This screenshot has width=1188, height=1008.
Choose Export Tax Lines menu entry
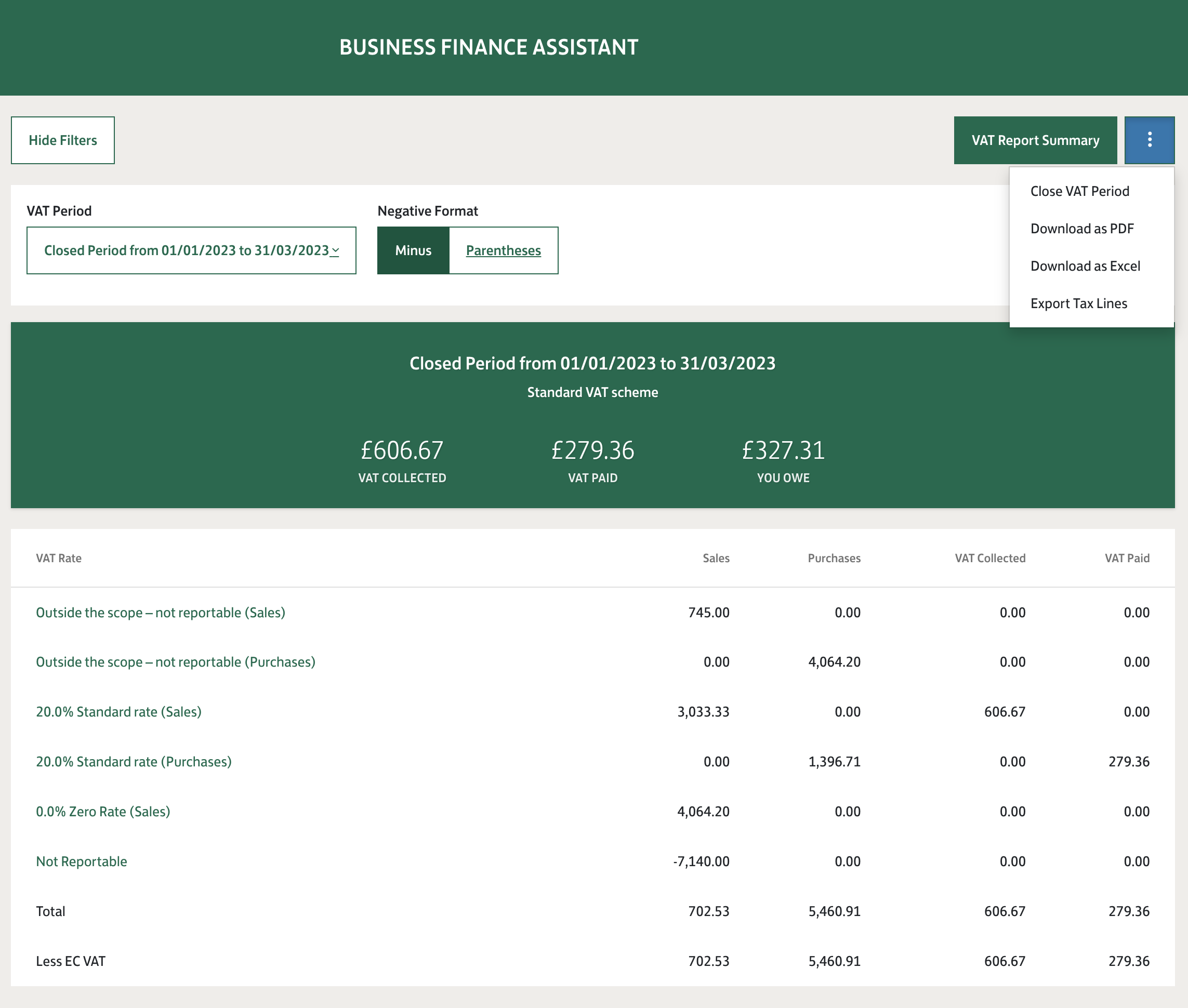(x=1078, y=303)
